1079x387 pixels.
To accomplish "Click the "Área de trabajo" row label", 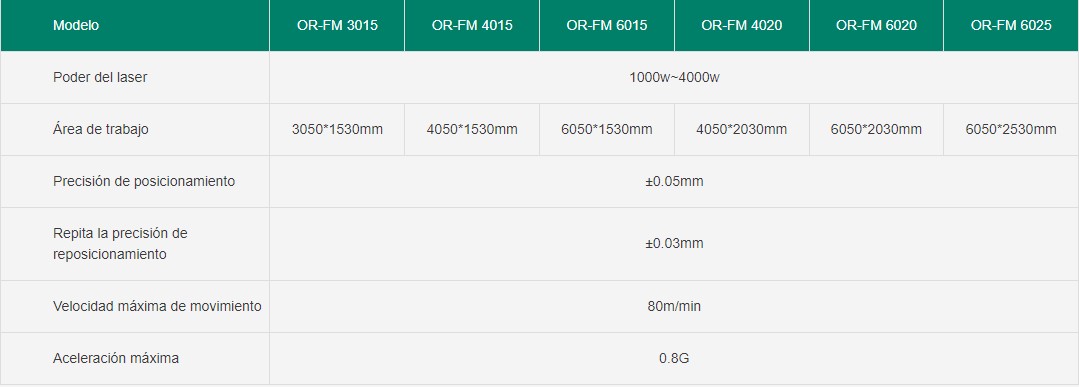I will click(x=100, y=129).
